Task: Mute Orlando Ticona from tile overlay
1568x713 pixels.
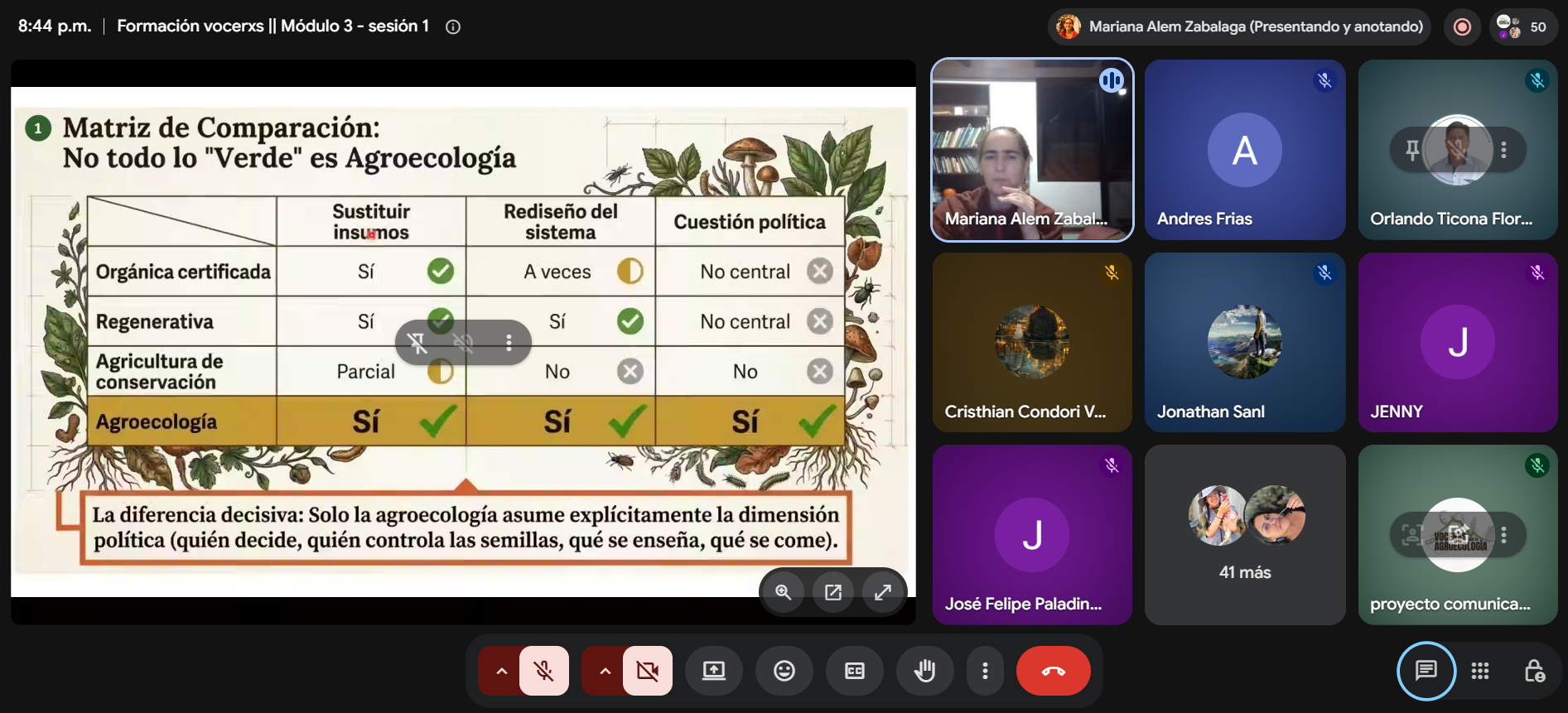Action: pyautogui.click(x=1458, y=150)
